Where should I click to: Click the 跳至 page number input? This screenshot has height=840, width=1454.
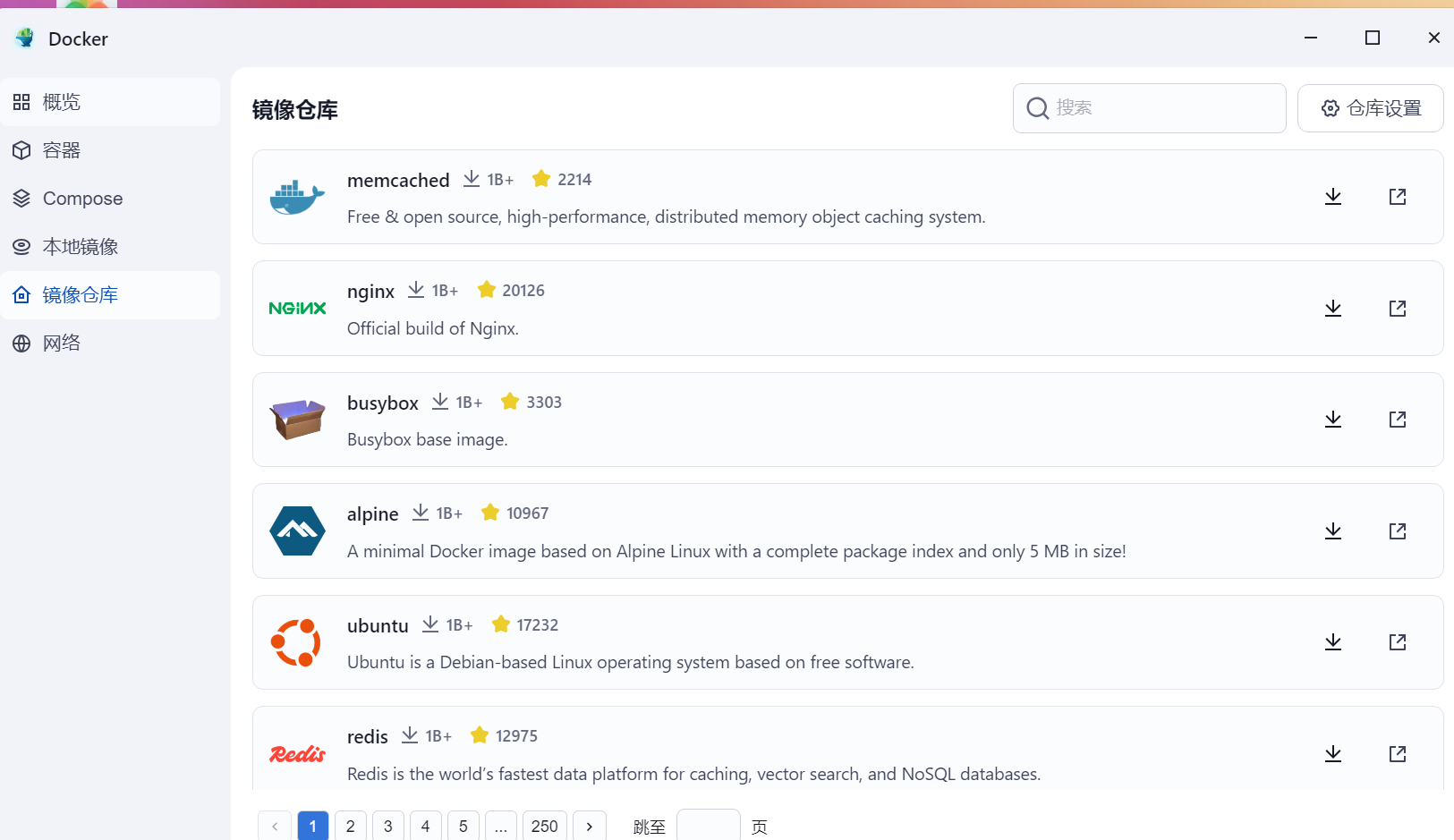[709, 826]
